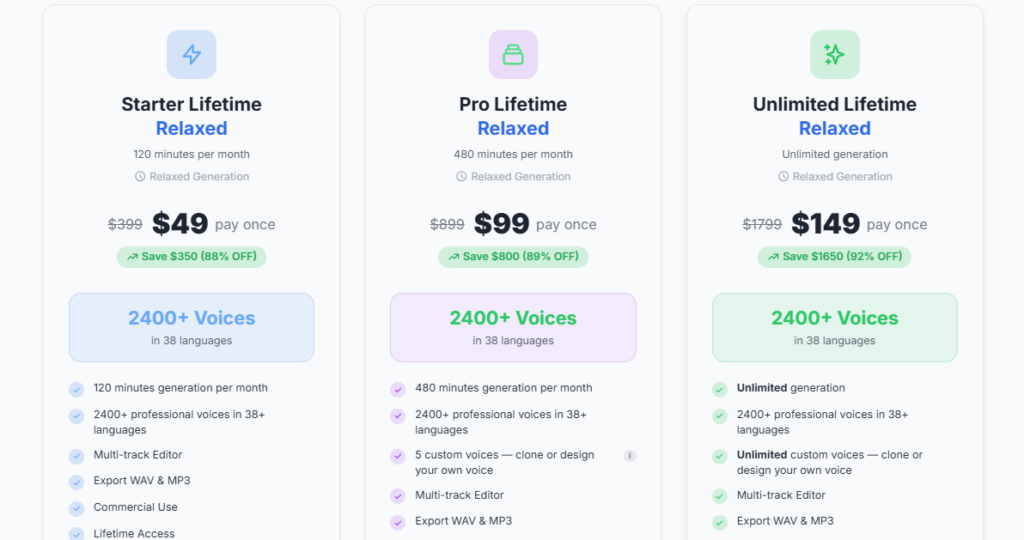Click the Pro Lifetime box icon
The height and width of the screenshot is (540, 1024).
point(513,55)
